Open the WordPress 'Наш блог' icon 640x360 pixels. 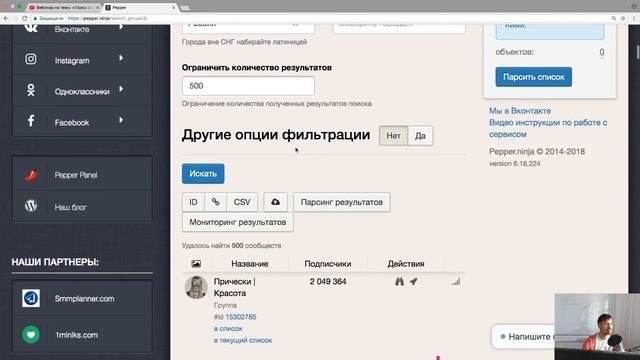31,206
